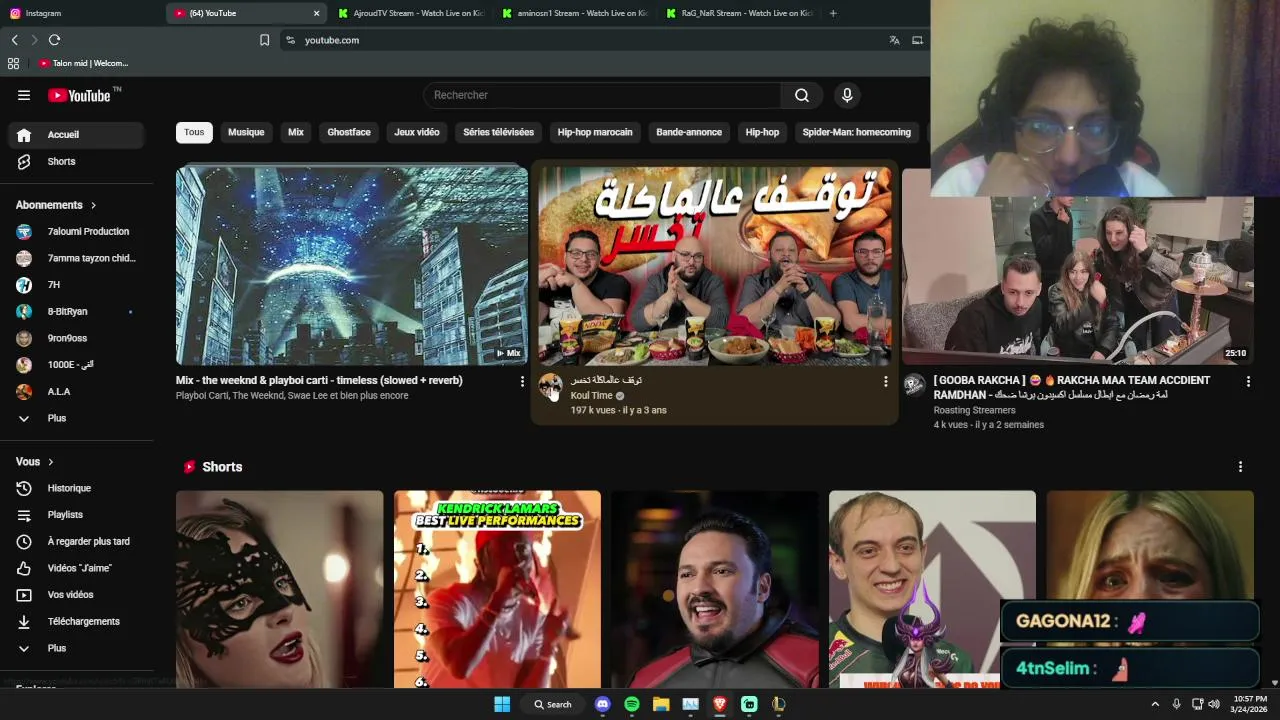Image resolution: width=1280 pixels, height=720 pixels.
Task: Go to Accueil in the sidebar
Action: pyautogui.click(x=76, y=135)
